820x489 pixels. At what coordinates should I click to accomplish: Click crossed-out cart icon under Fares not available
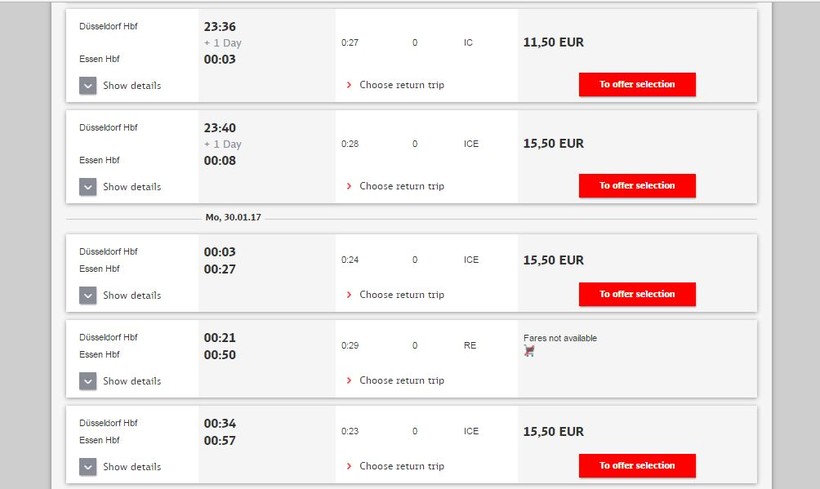(x=529, y=351)
